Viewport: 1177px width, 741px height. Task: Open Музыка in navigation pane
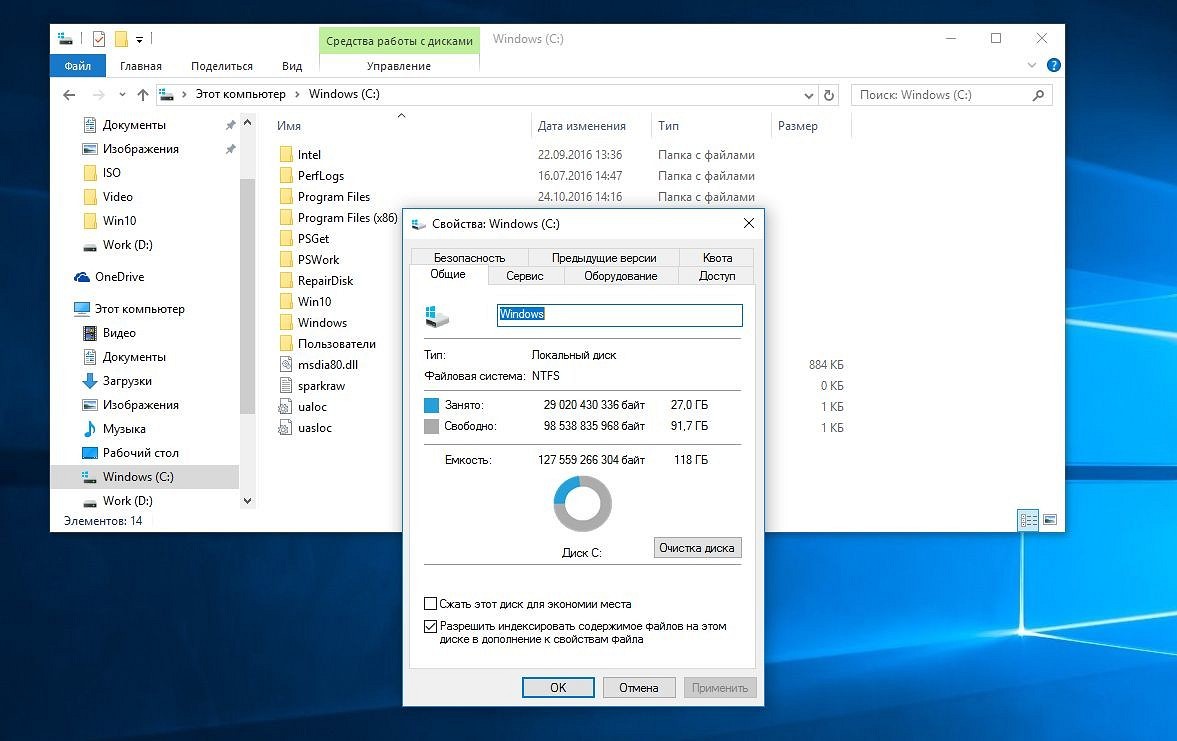click(124, 429)
